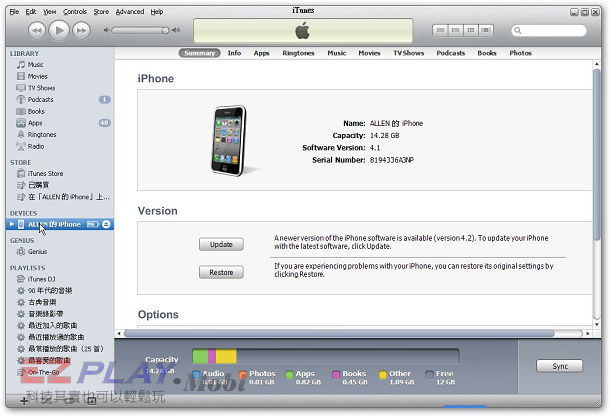Click the Update button

click(x=221, y=244)
